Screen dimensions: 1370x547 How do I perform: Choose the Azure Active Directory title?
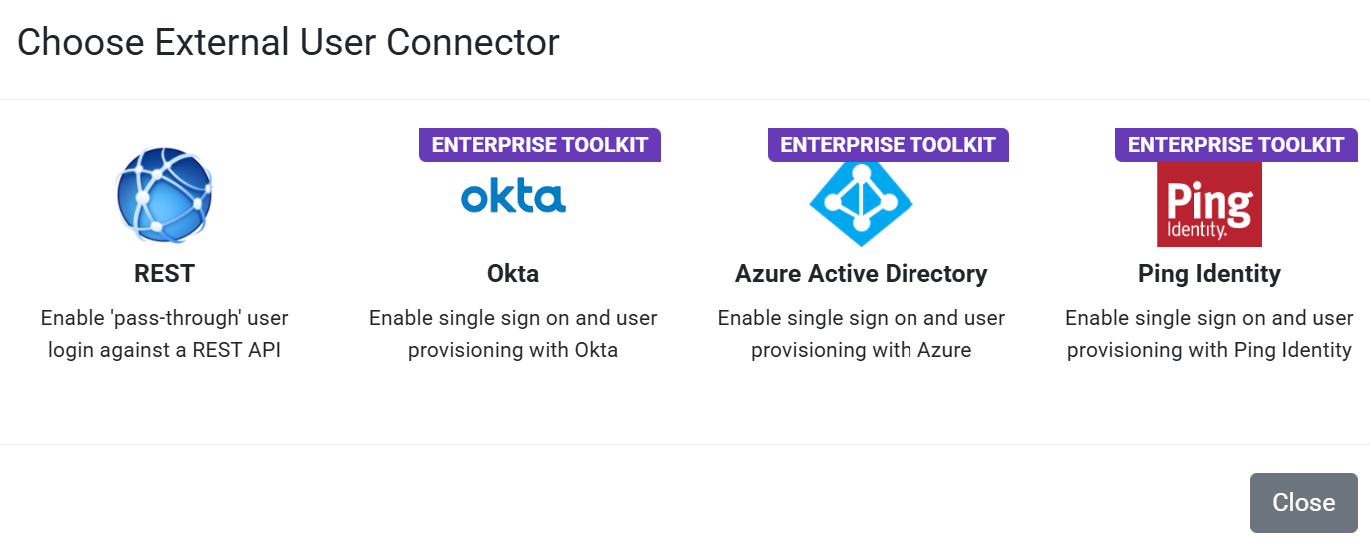pyautogui.click(x=861, y=274)
